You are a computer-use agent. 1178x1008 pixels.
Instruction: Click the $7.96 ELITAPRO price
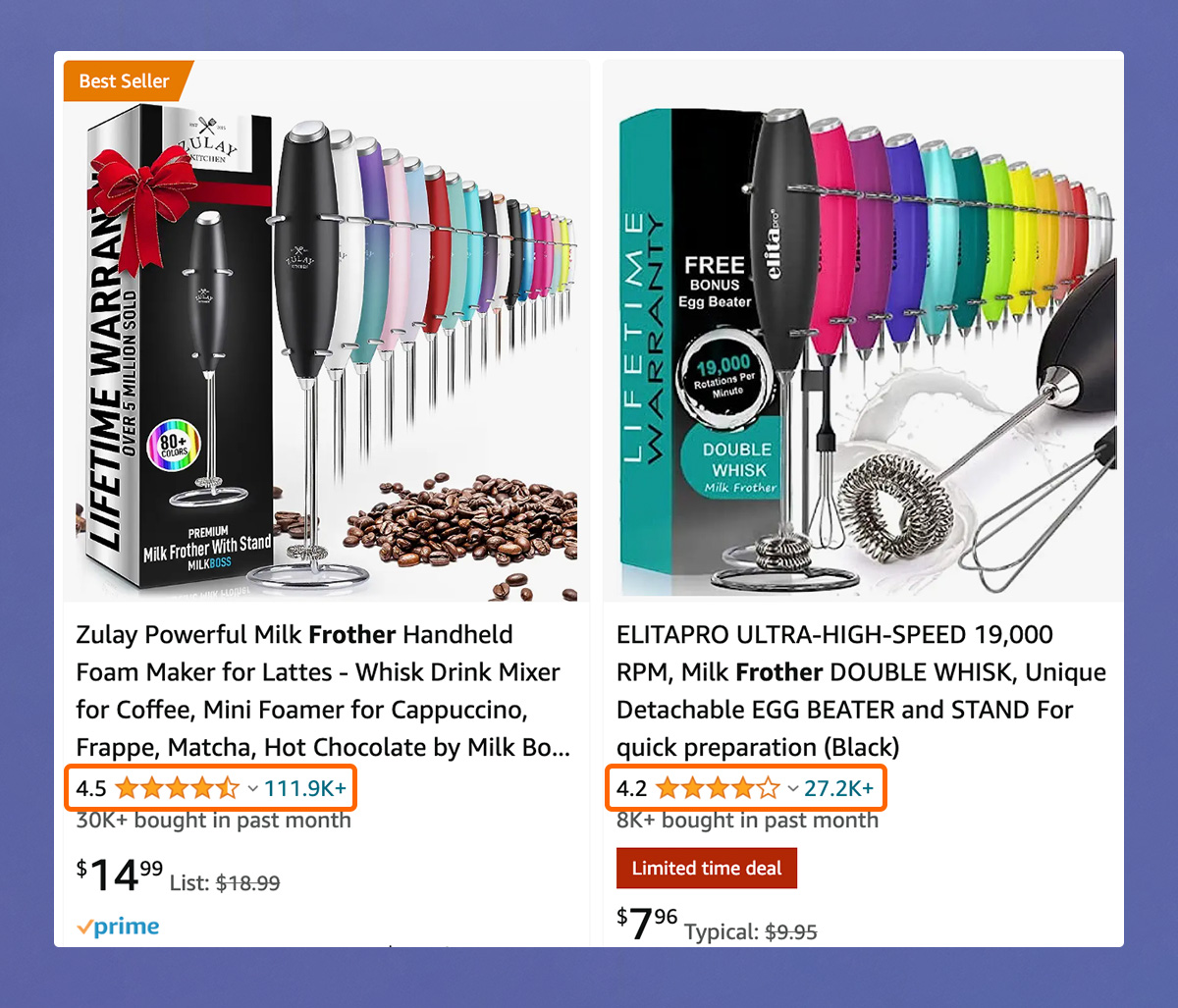(x=647, y=923)
